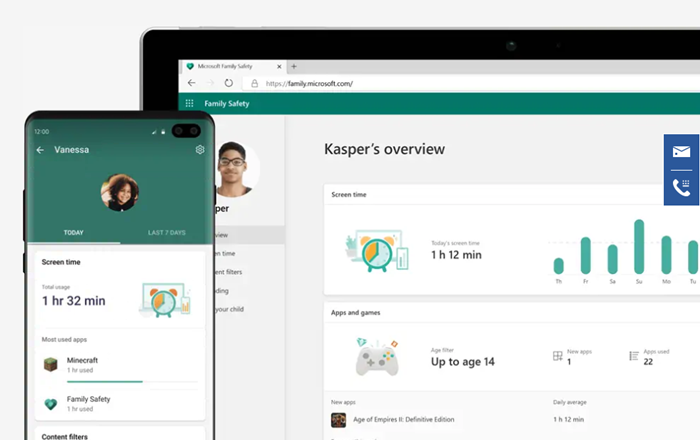Click the Sunday screen time bar

[x=639, y=246]
